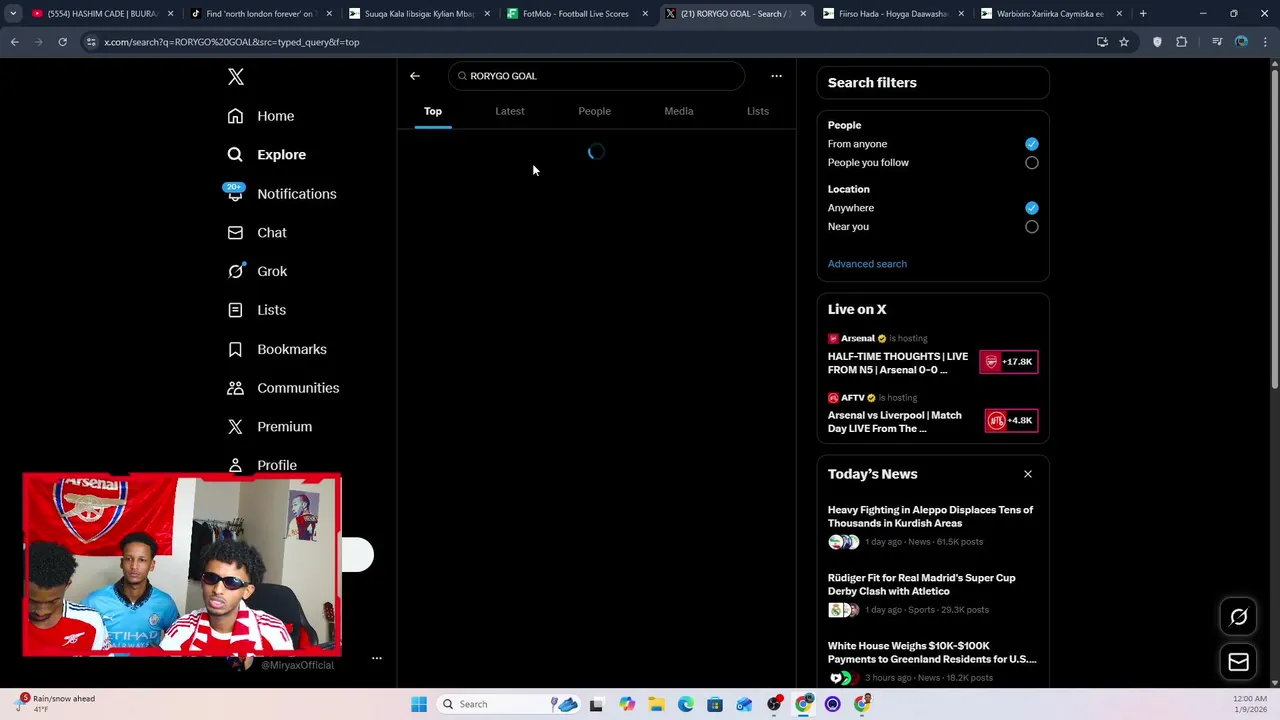Open Premium in the sidebar
Screen dimensions: 1280x720
270,427
